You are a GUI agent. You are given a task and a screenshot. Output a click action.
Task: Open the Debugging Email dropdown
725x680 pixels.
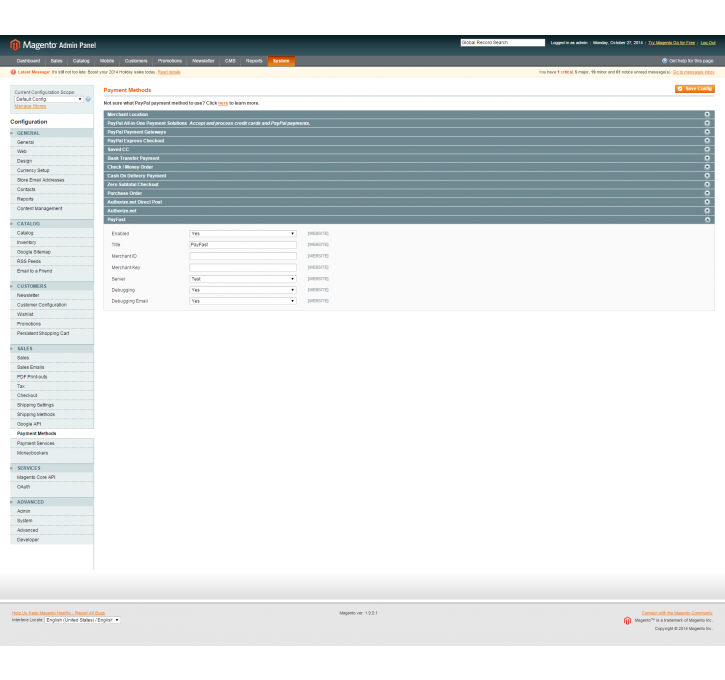pos(243,301)
